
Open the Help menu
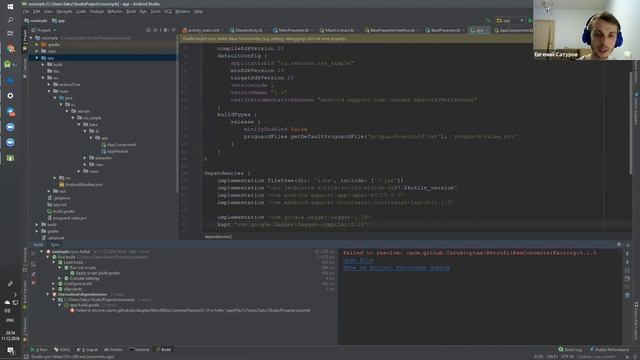click(x=198, y=12)
